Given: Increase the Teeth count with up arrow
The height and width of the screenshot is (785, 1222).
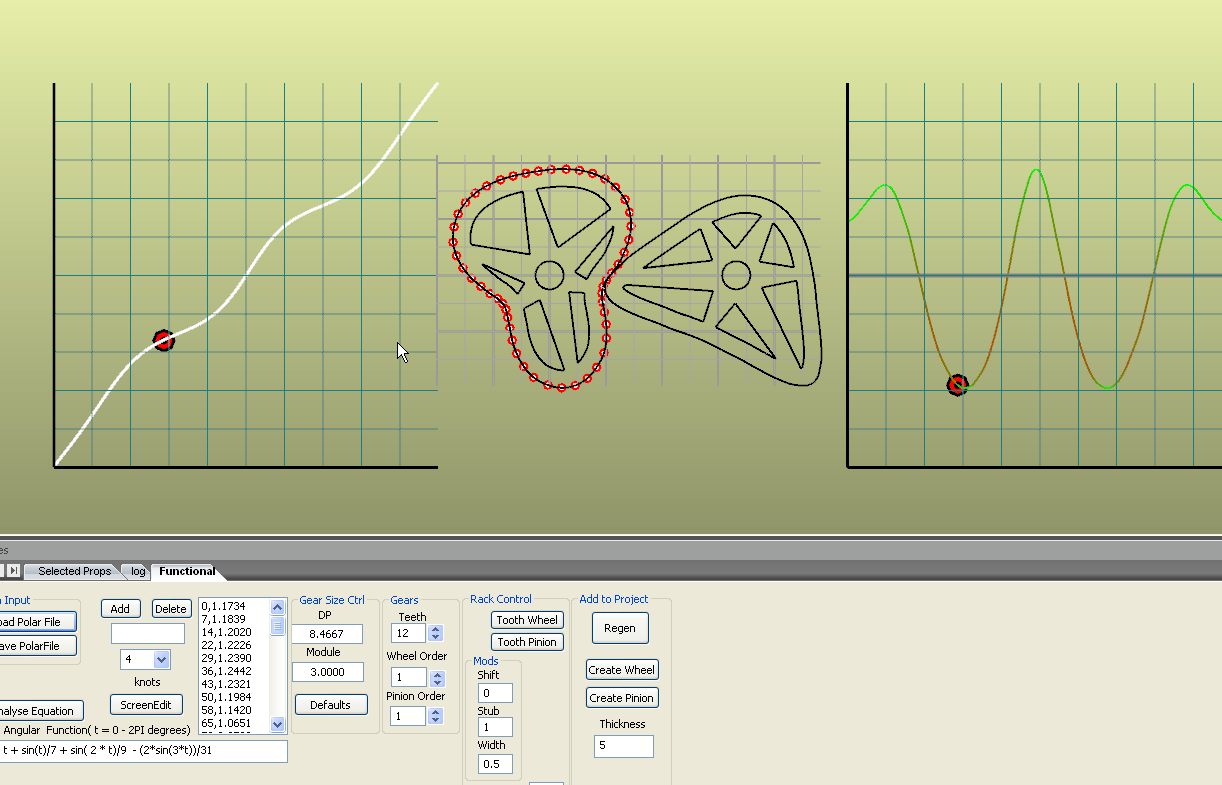Looking at the screenshot, I should point(435,629).
